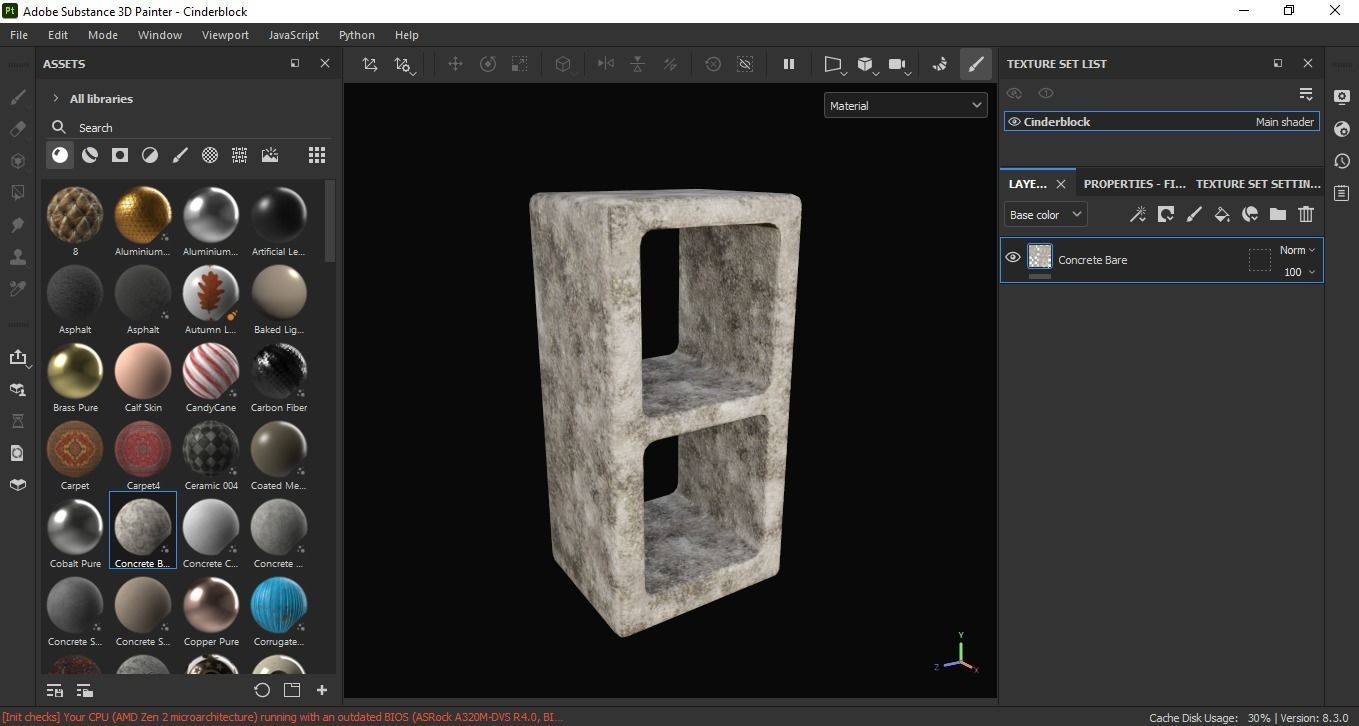Toggle solo texture set eye icon
This screenshot has width=1359, height=726.
pos(1046,93)
